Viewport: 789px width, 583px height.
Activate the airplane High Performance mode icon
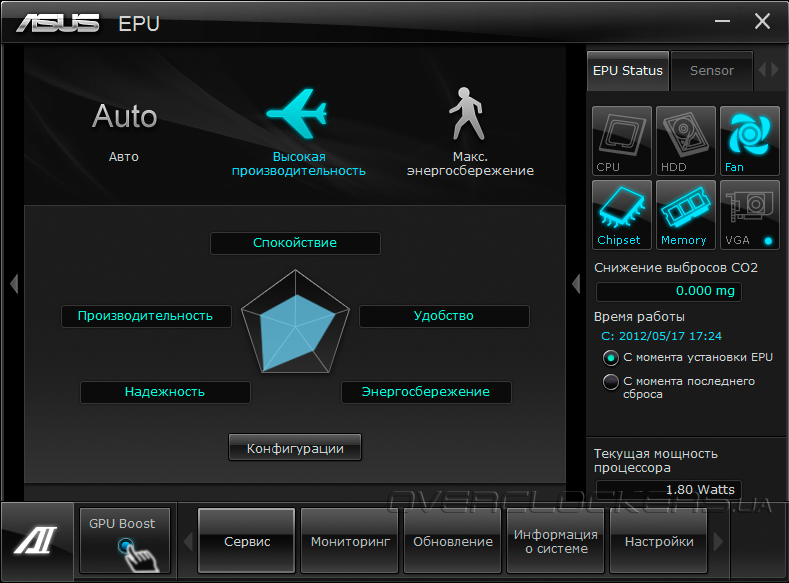tap(298, 114)
